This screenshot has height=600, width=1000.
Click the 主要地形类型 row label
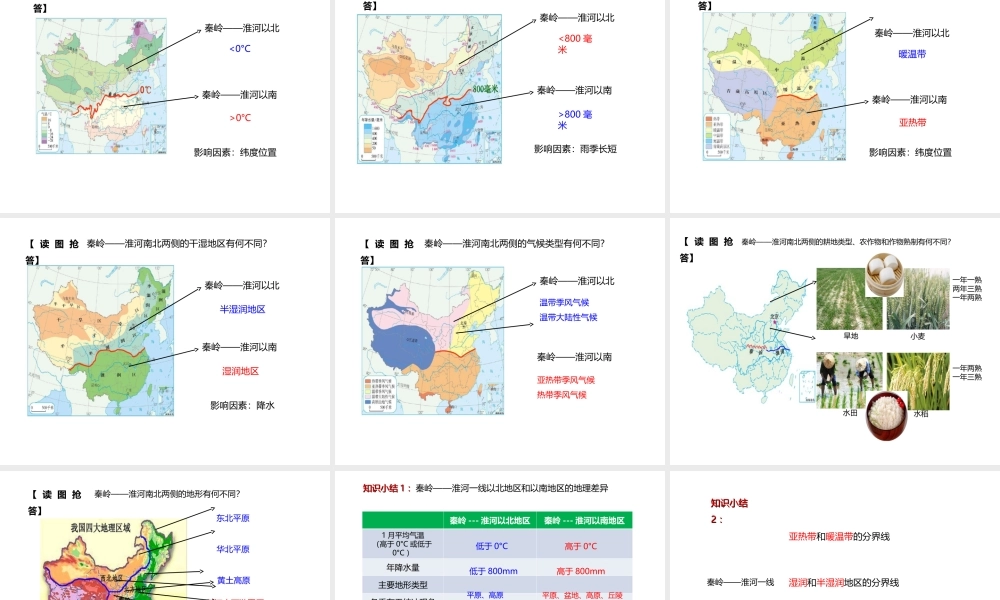[x=403, y=585]
